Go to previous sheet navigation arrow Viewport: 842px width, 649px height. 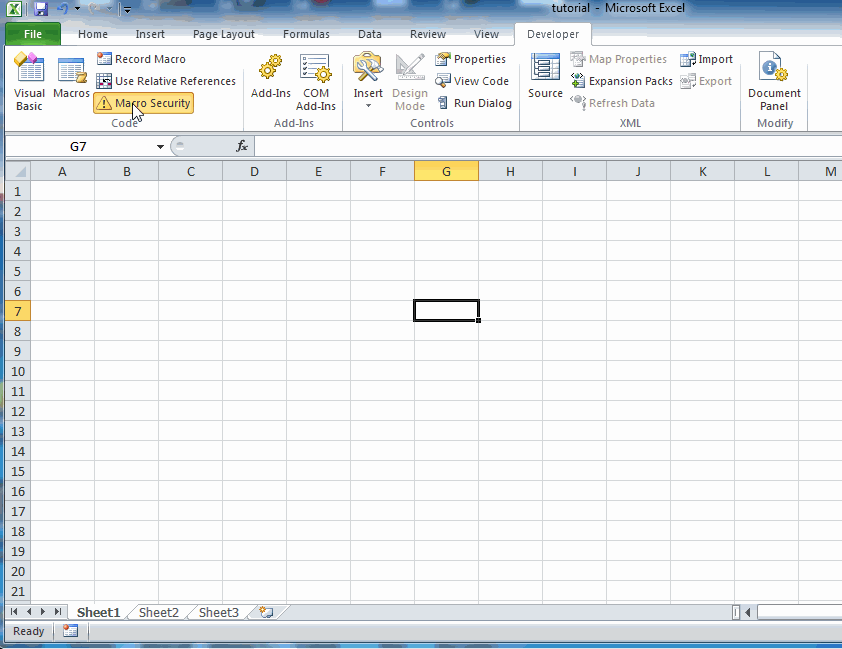tap(29, 611)
